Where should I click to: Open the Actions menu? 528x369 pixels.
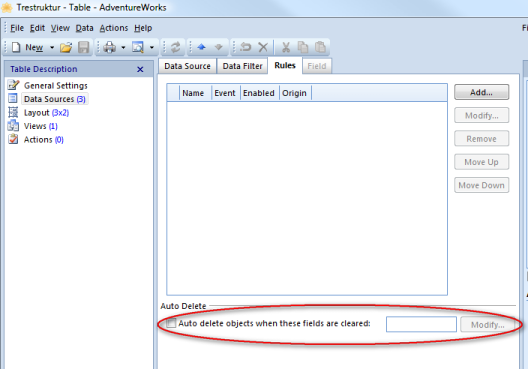(114, 28)
